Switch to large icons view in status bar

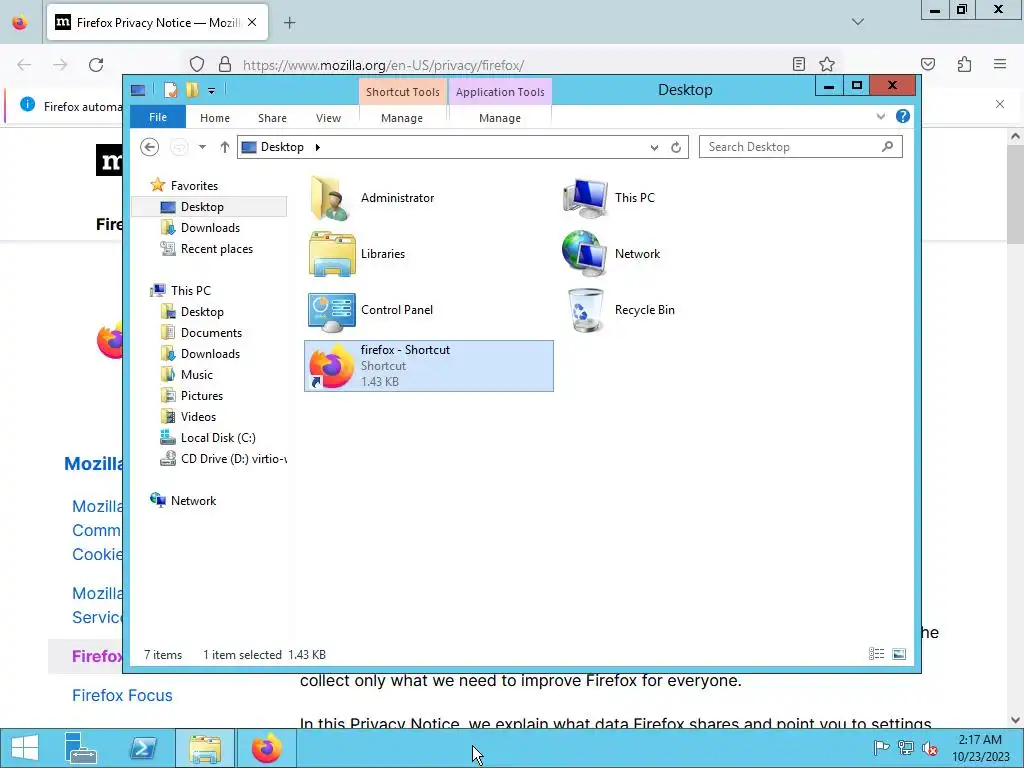899,654
